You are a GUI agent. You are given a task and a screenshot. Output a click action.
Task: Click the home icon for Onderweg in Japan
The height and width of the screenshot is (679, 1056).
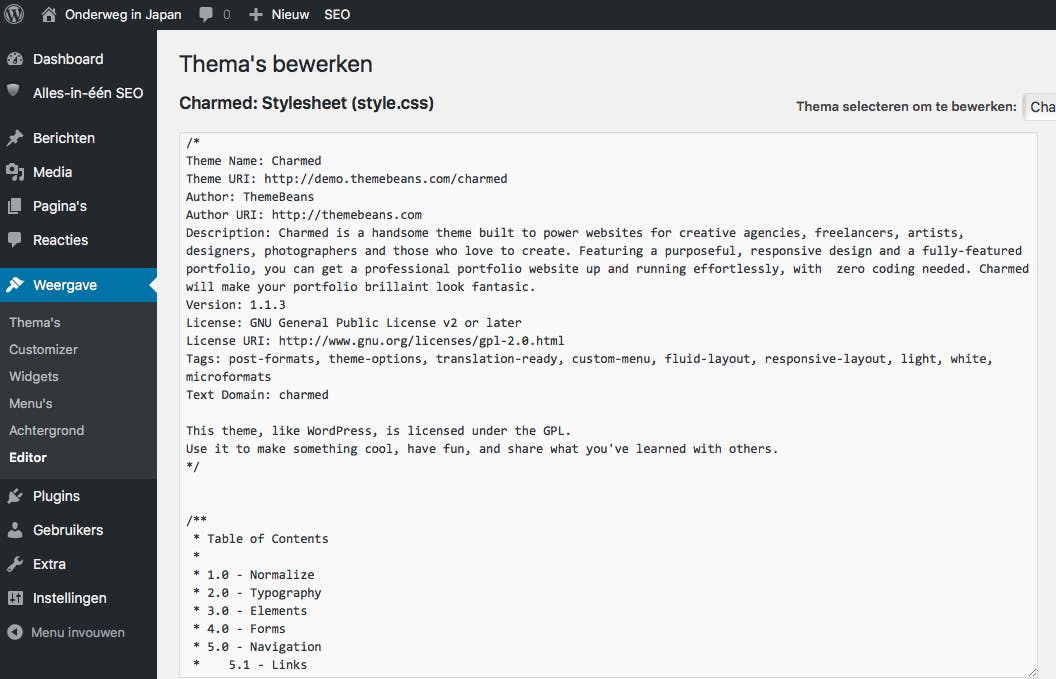coord(50,14)
